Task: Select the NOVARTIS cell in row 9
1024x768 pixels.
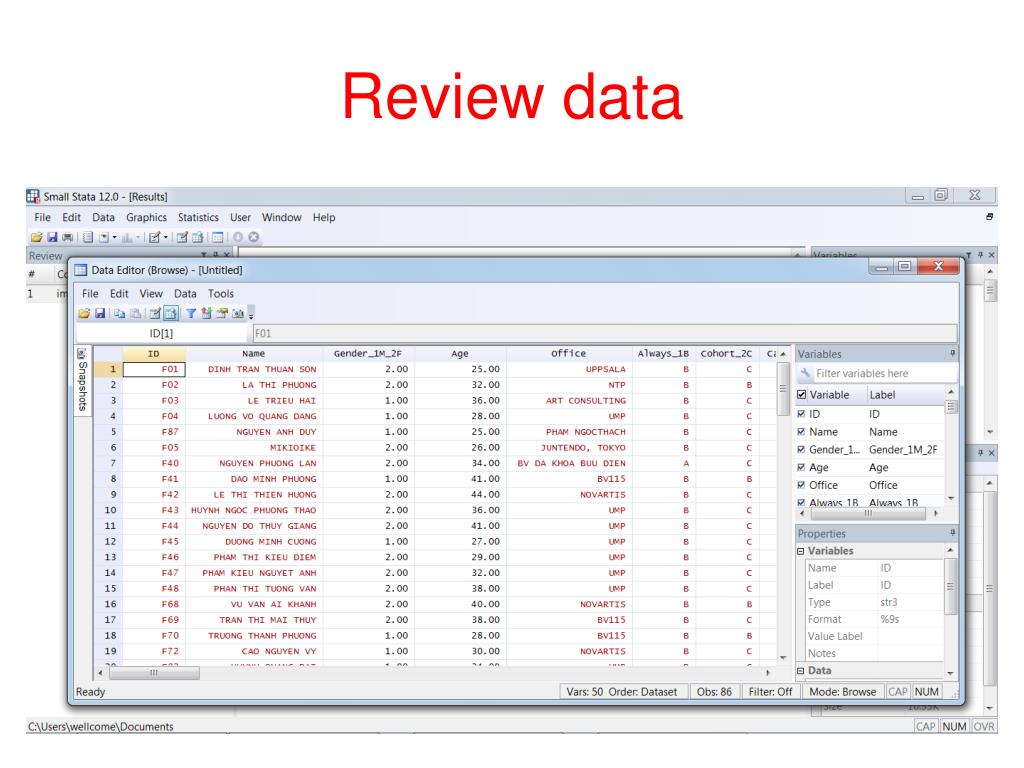Action: [569, 494]
